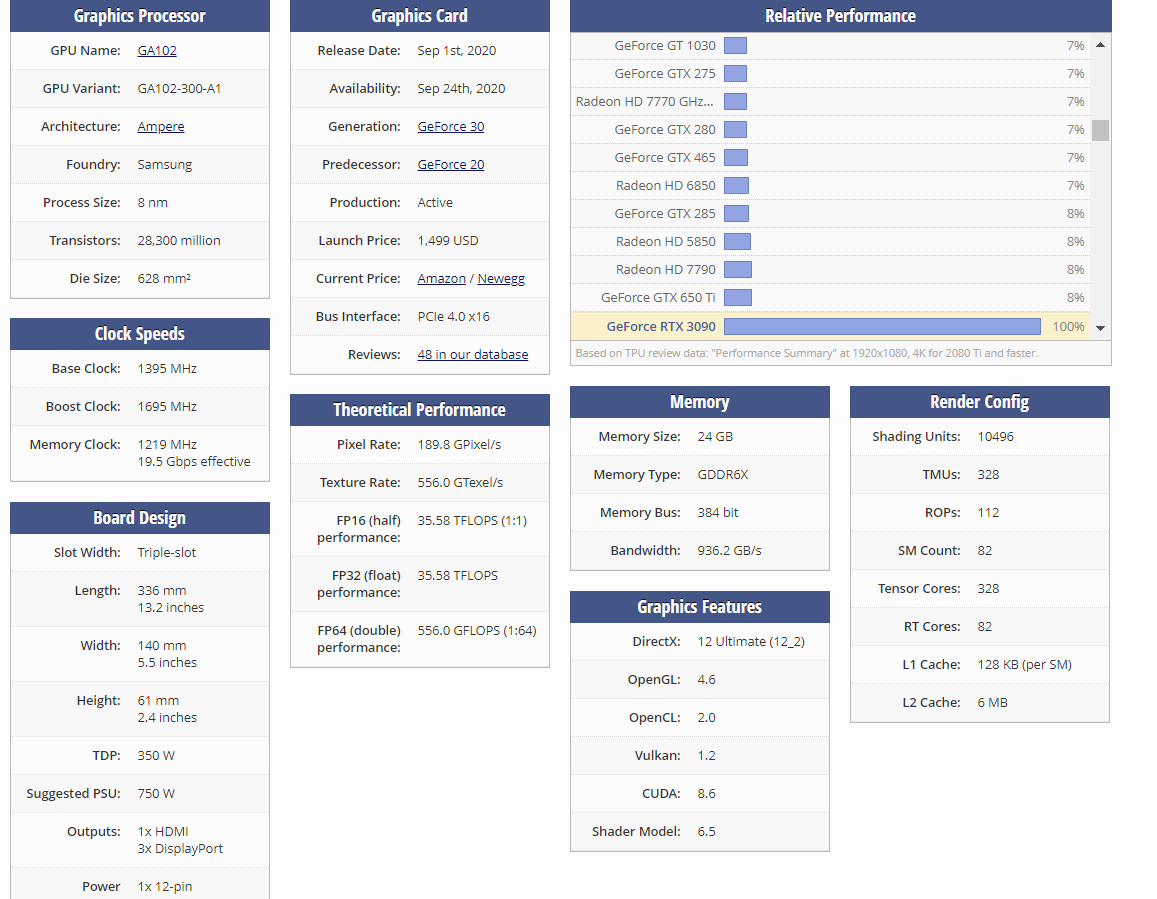1157x899 pixels.
Task: Click the Sep 1st, 2020 release date
Action: (x=457, y=50)
